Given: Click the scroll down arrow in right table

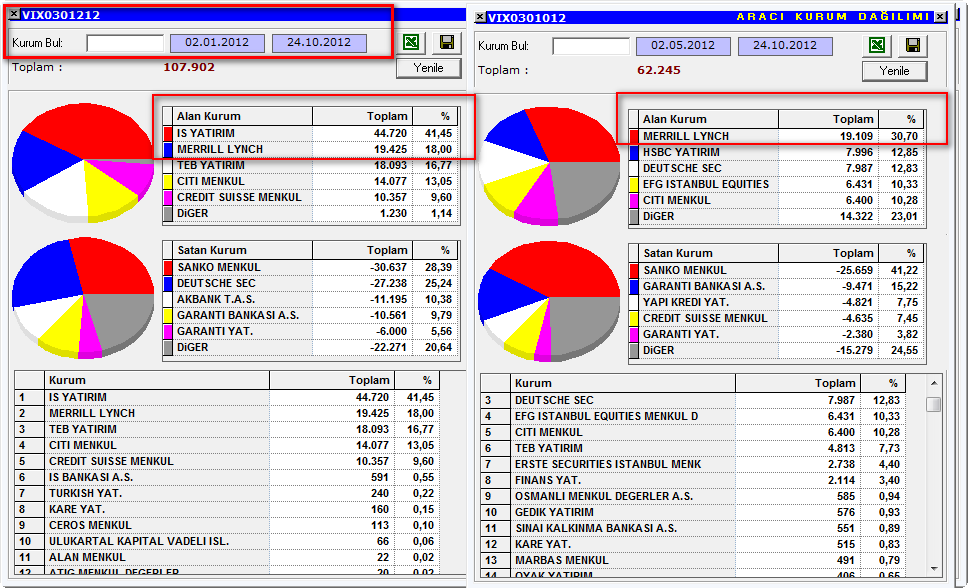Looking at the screenshot, I should pos(933,568).
